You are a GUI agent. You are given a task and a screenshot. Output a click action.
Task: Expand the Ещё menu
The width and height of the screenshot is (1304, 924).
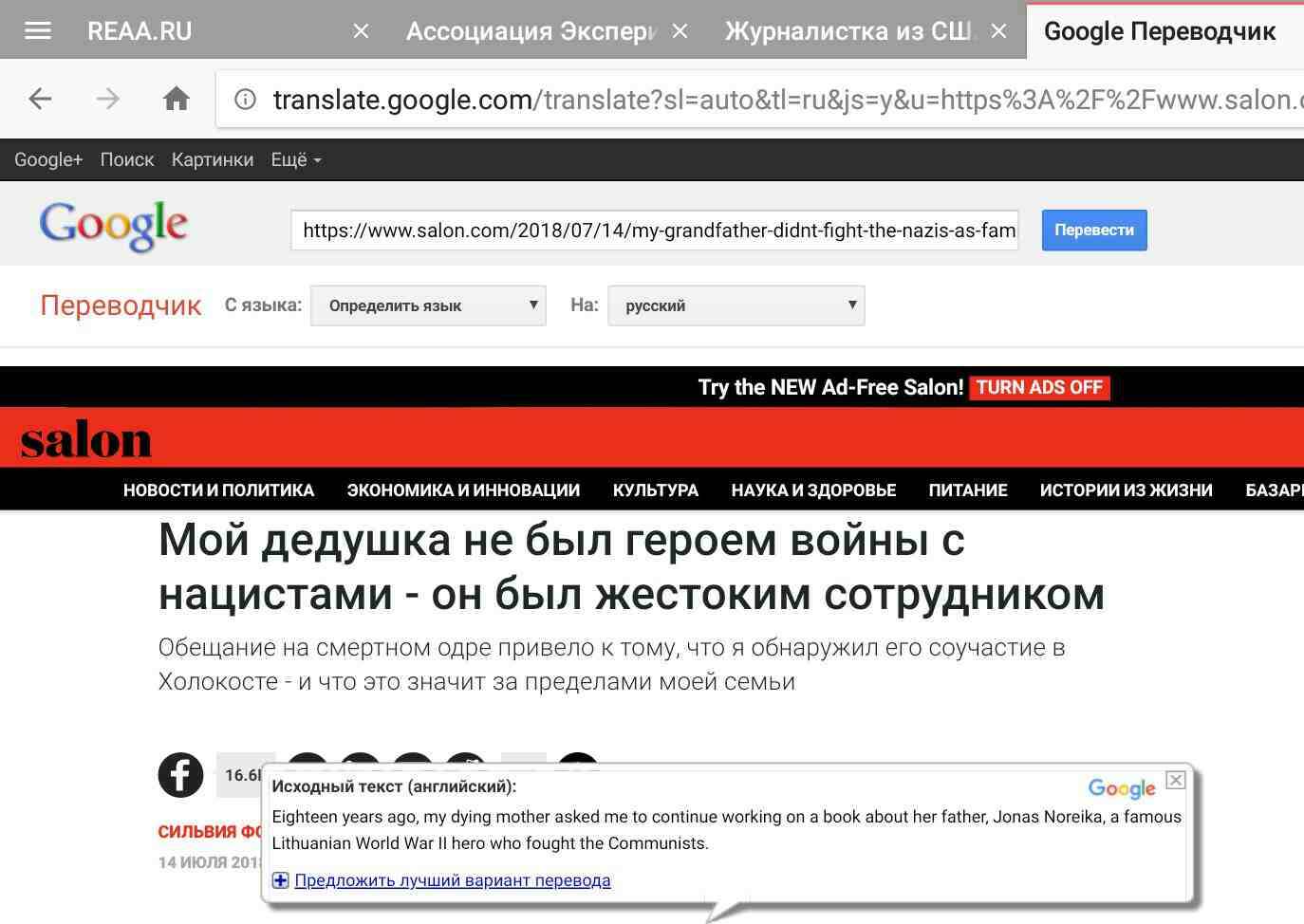coord(295,160)
